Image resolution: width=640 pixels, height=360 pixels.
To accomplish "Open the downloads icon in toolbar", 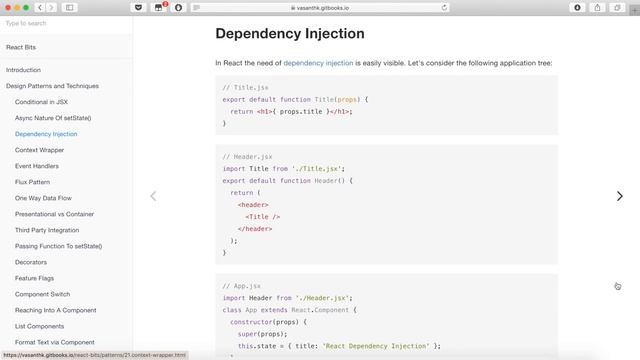I will point(577,7).
